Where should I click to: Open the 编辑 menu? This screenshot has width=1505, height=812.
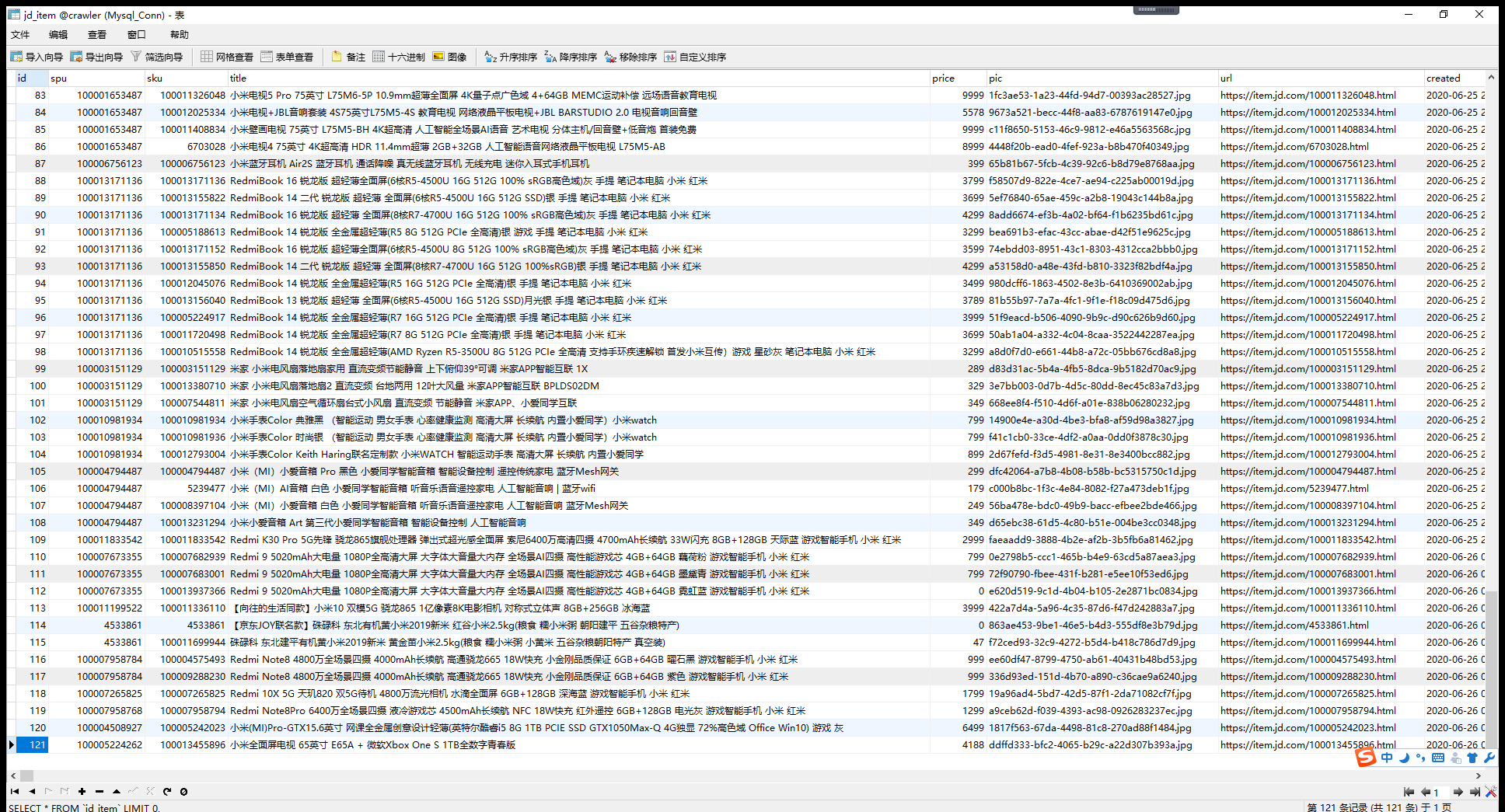click(58, 34)
